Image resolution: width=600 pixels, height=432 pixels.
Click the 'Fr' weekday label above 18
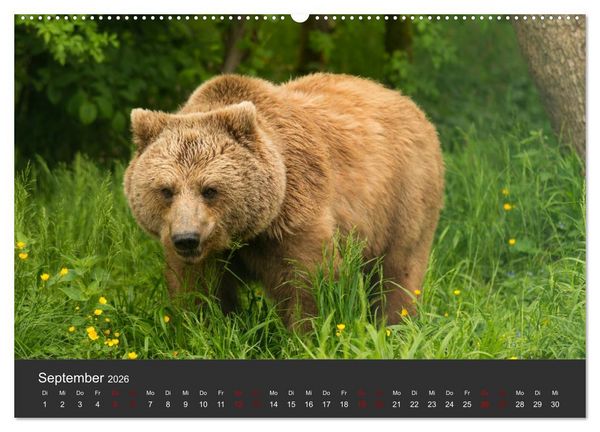click(344, 393)
